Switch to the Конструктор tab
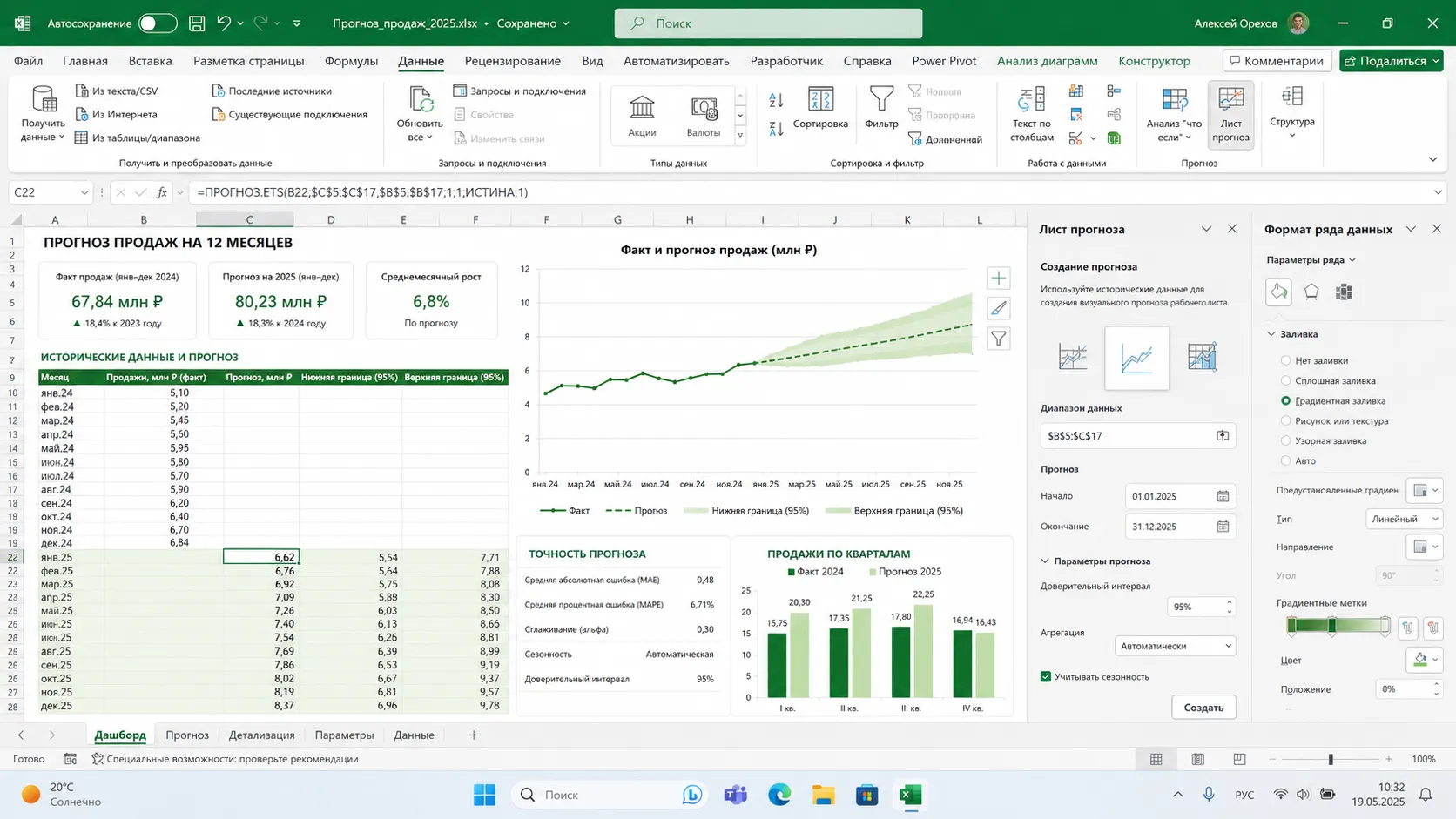The image size is (1456, 819). point(1154,61)
